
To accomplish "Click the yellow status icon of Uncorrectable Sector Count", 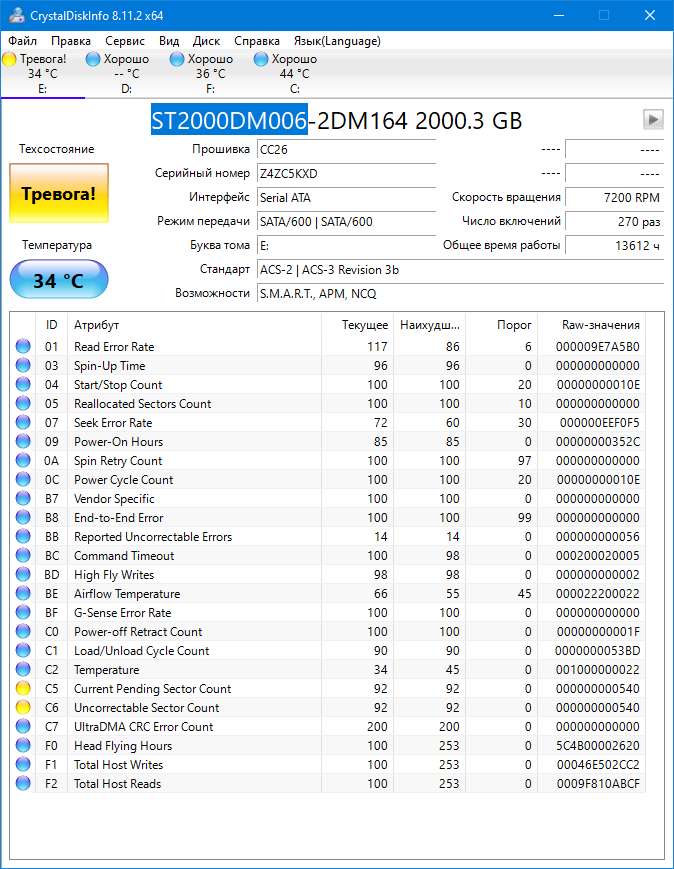I will pyautogui.click(x=23, y=707).
